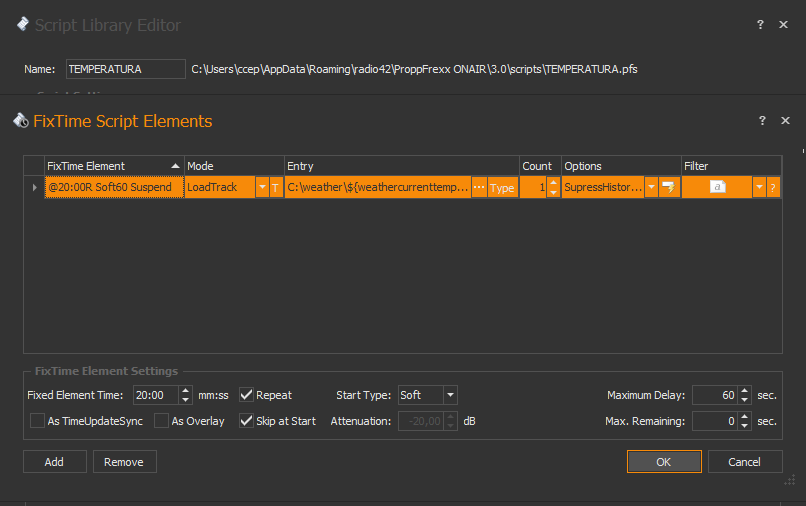Expand the Options SupressHistory dropdown
This screenshot has height=506, width=806.
pyautogui.click(x=651, y=187)
